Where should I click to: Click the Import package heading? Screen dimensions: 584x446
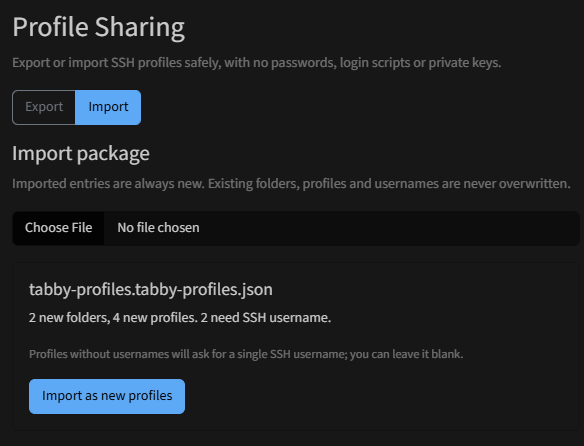point(81,154)
